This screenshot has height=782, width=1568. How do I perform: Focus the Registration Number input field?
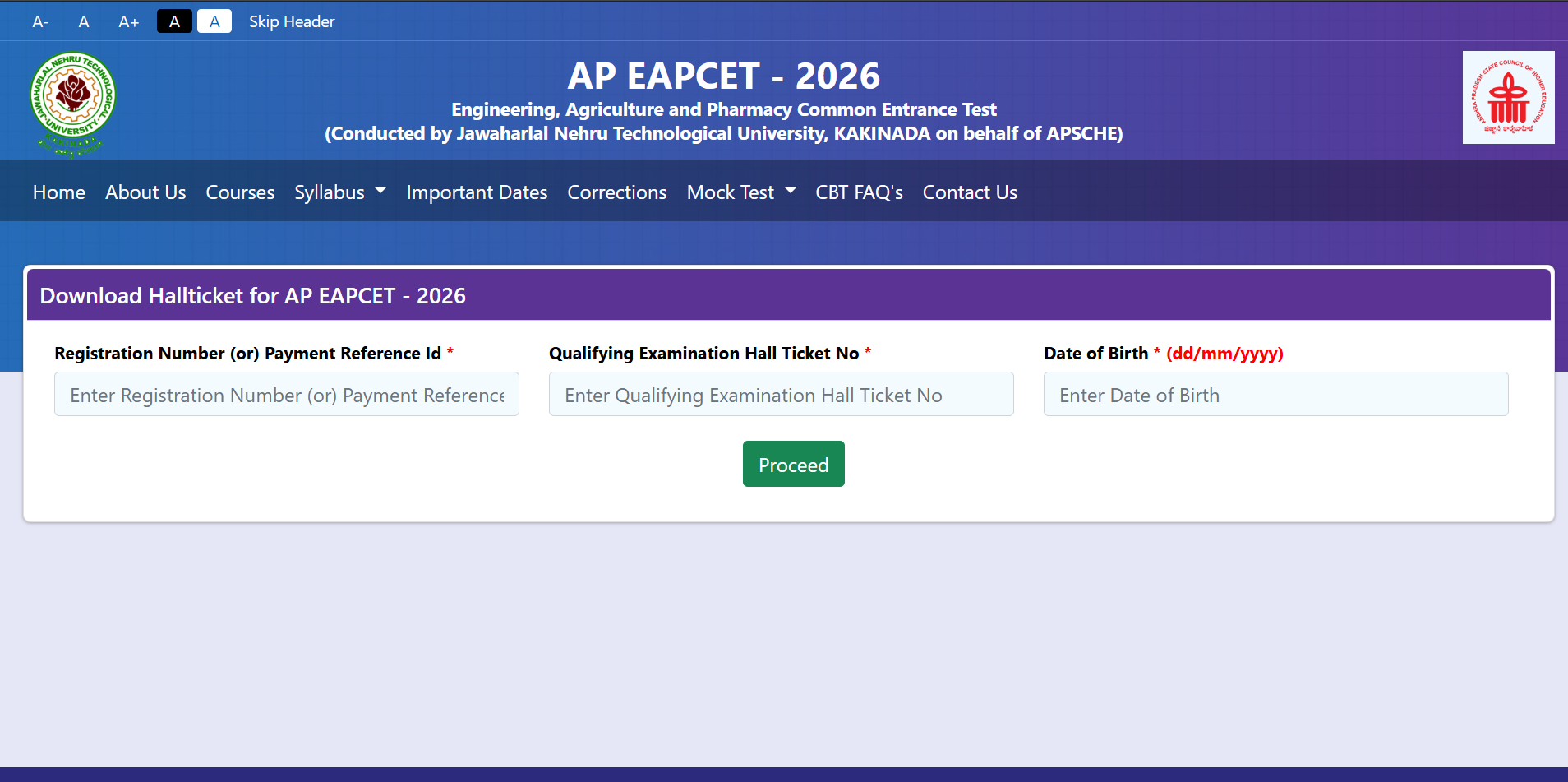coord(287,395)
